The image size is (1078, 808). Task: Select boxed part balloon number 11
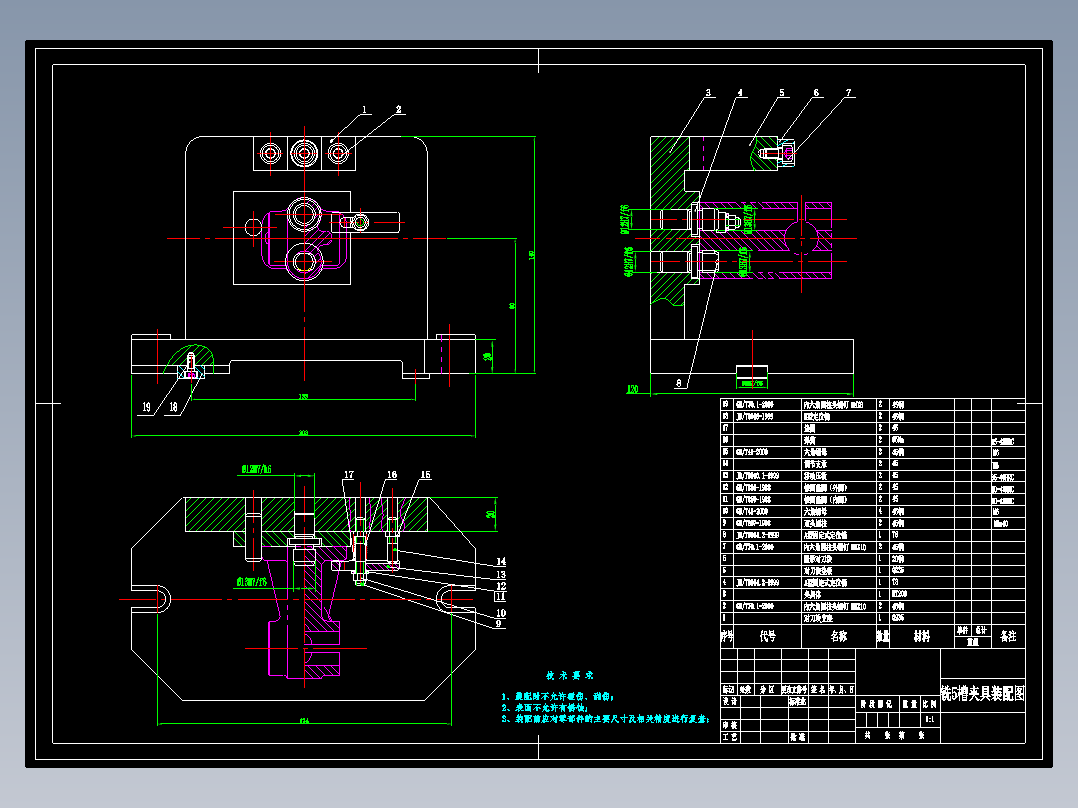click(x=500, y=596)
